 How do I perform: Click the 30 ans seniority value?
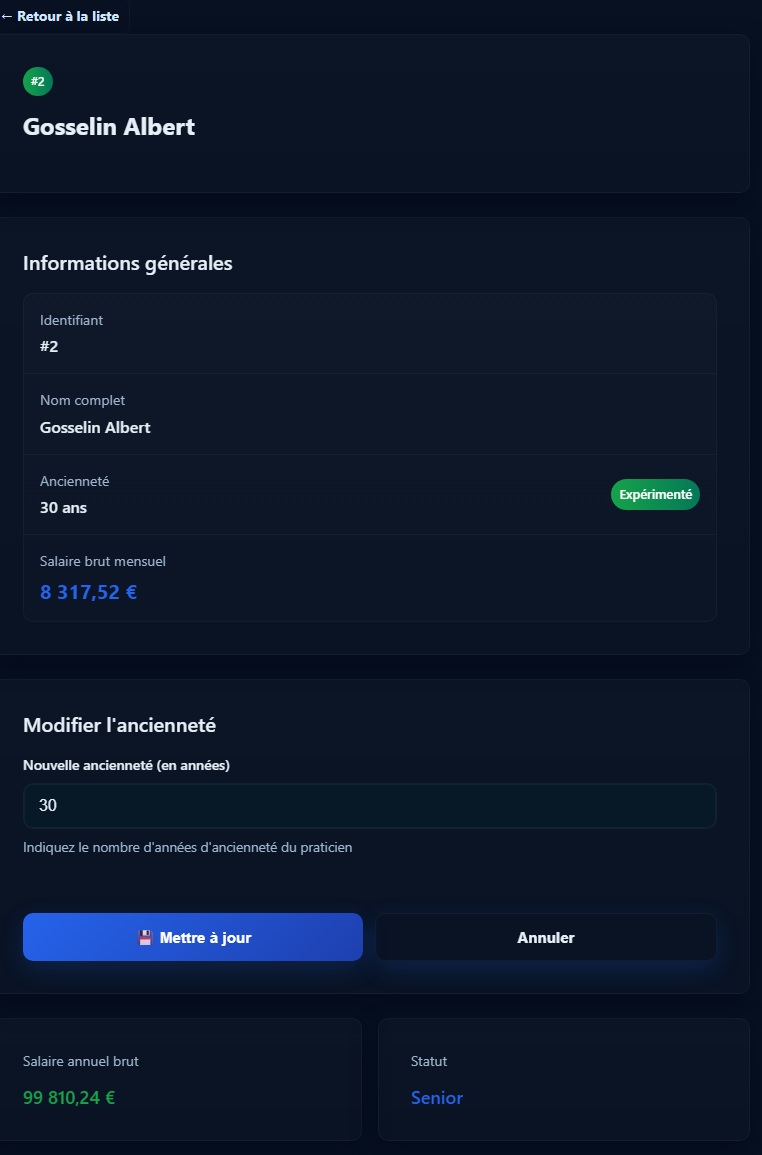click(63, 507)
